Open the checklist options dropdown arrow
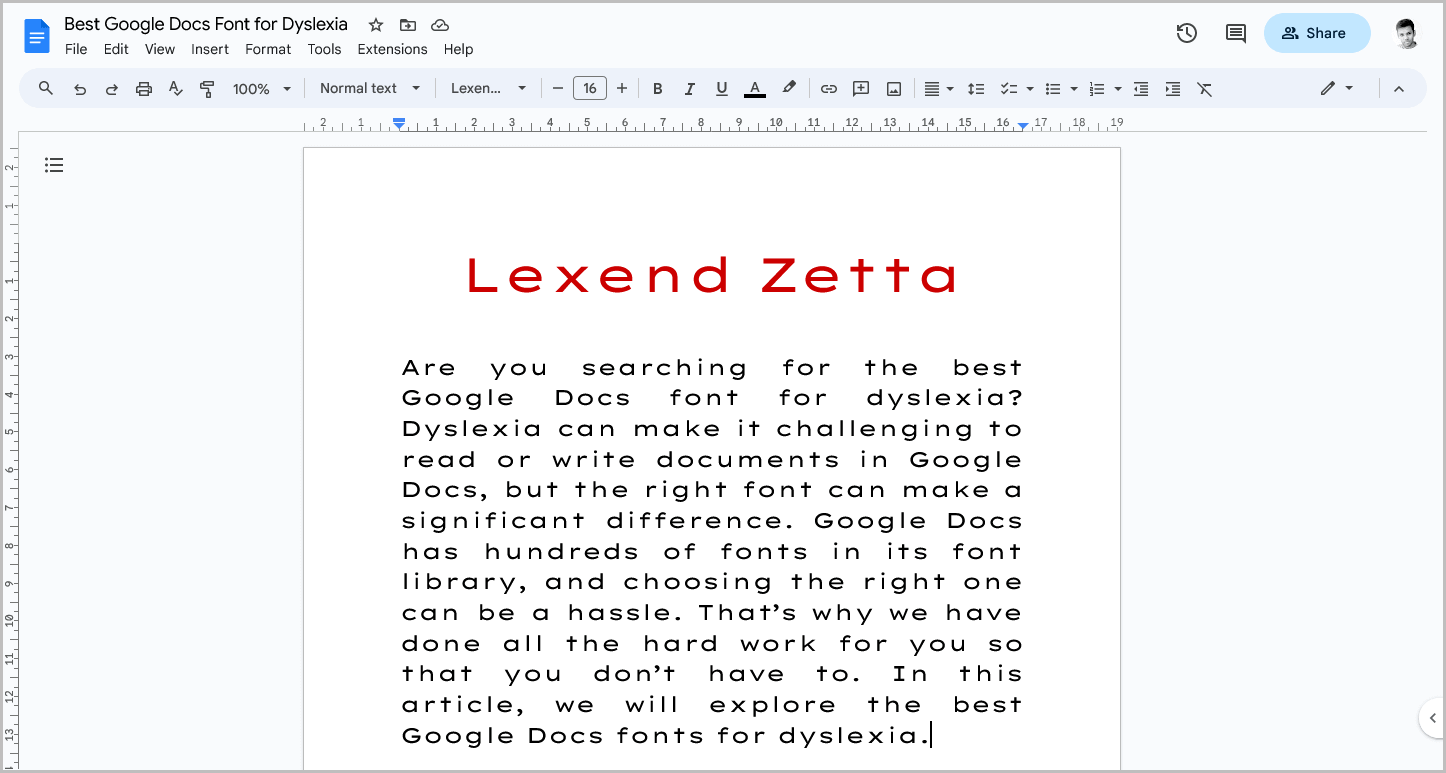The image size is (1446, 773). point(1030,89)
